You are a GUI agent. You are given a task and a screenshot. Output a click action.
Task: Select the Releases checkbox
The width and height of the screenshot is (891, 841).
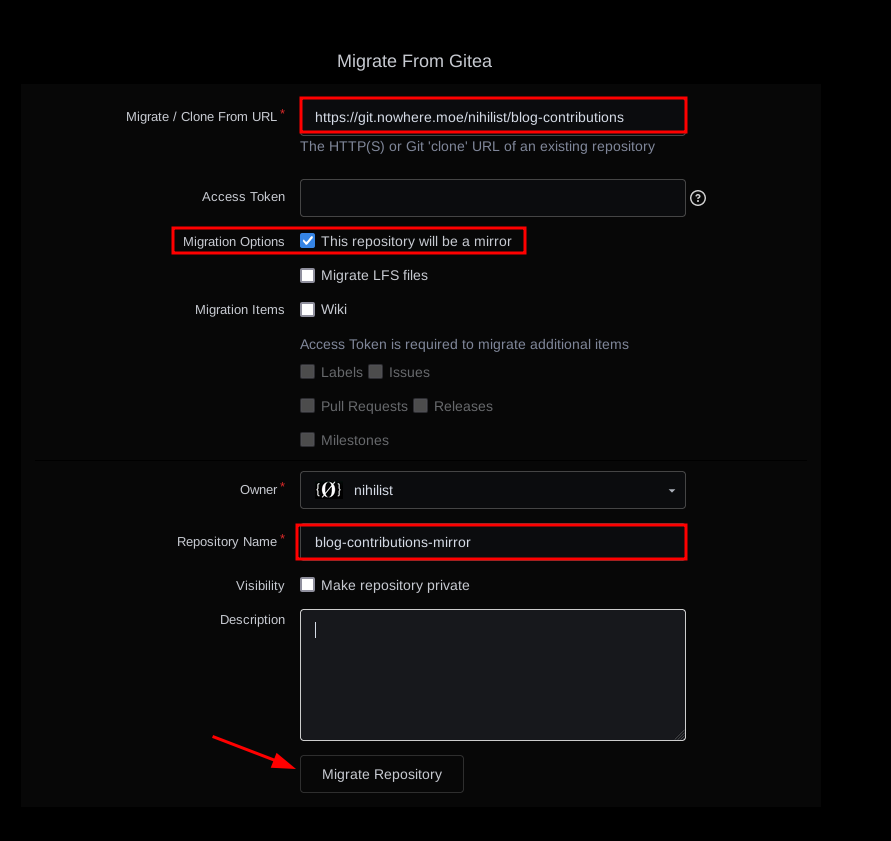coord(421,406)
